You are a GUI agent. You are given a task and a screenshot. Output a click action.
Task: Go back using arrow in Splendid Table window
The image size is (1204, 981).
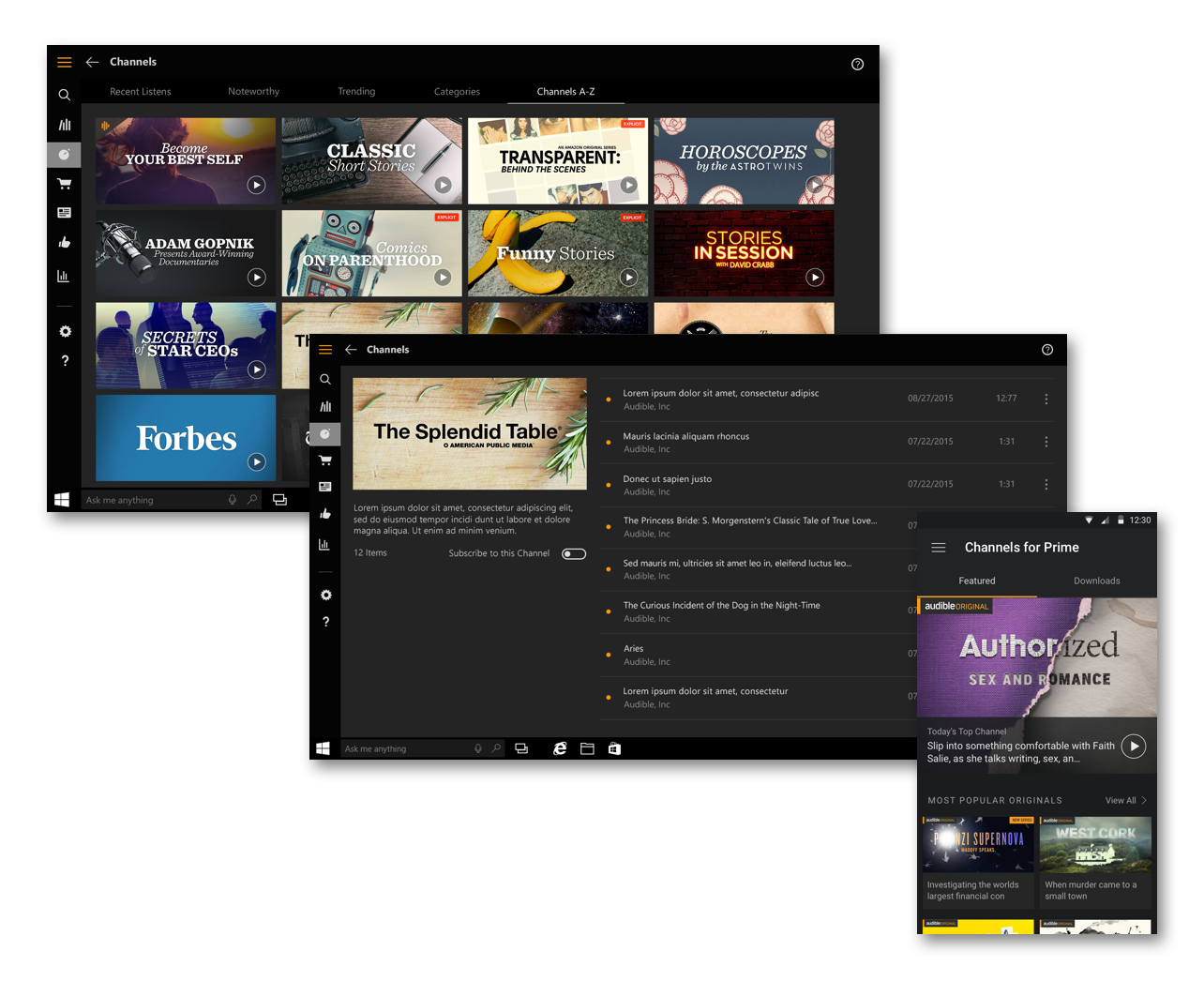pyautogui.click(x=351, y=350)
